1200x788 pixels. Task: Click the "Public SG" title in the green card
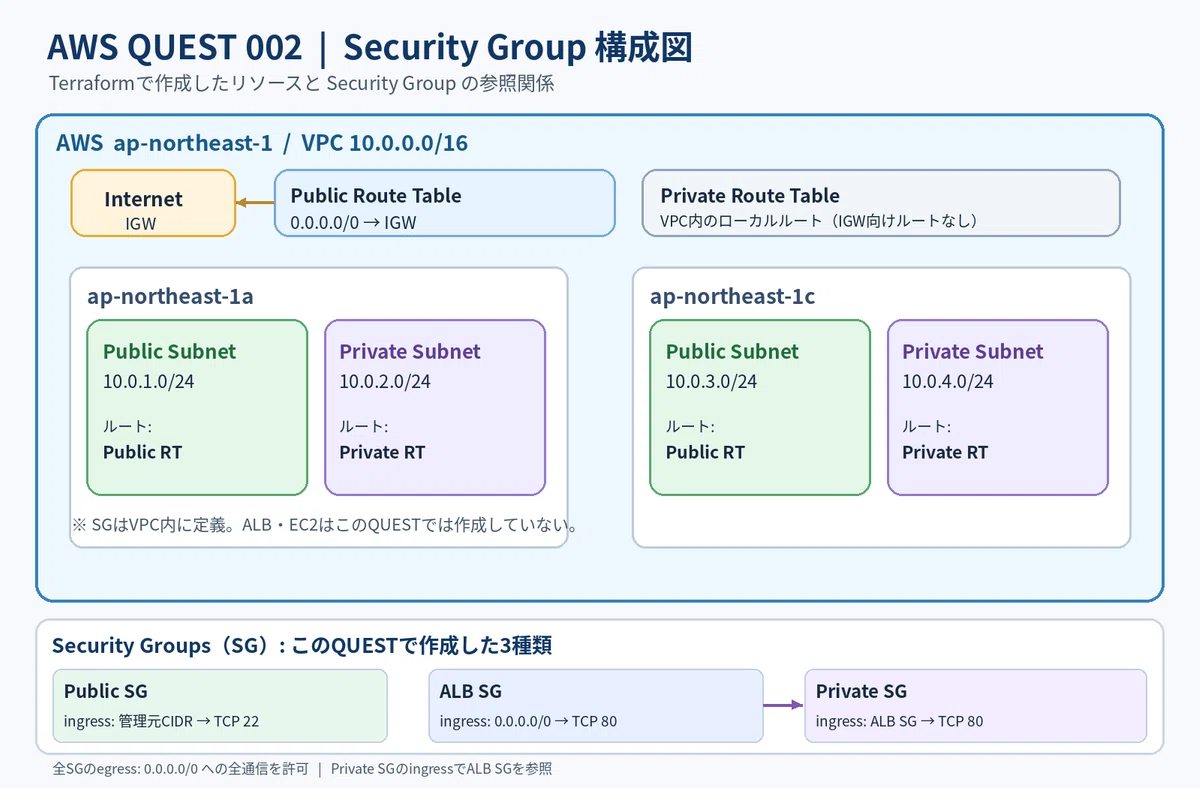[x=106, y=691]
